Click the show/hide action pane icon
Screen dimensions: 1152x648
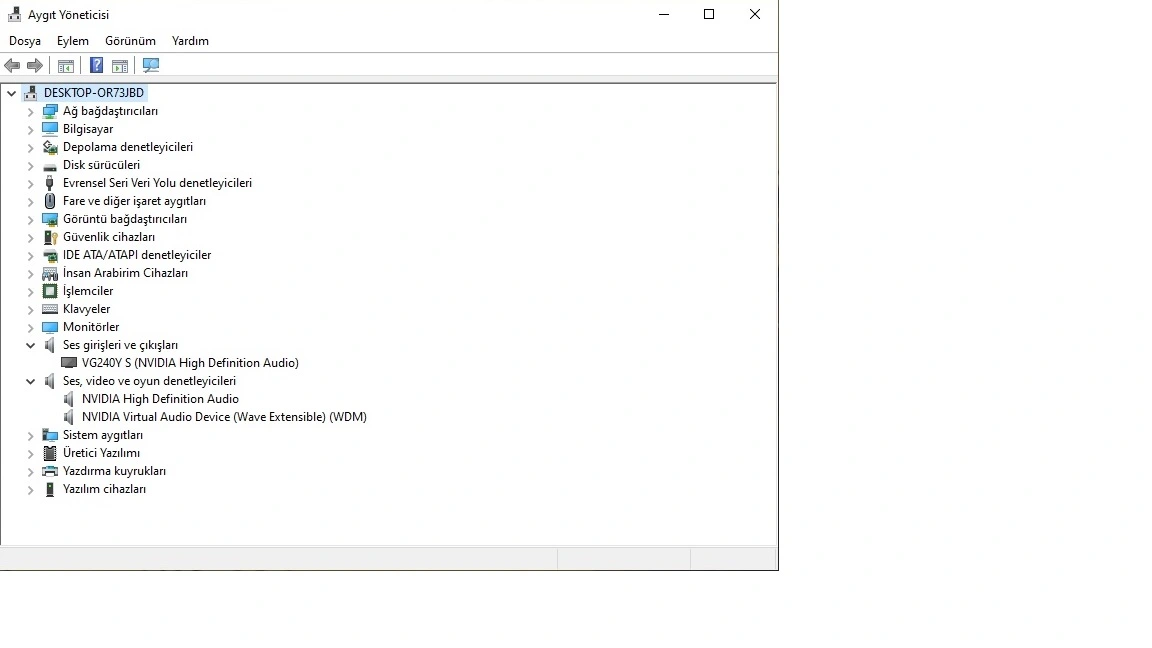(x=120, y=66)
